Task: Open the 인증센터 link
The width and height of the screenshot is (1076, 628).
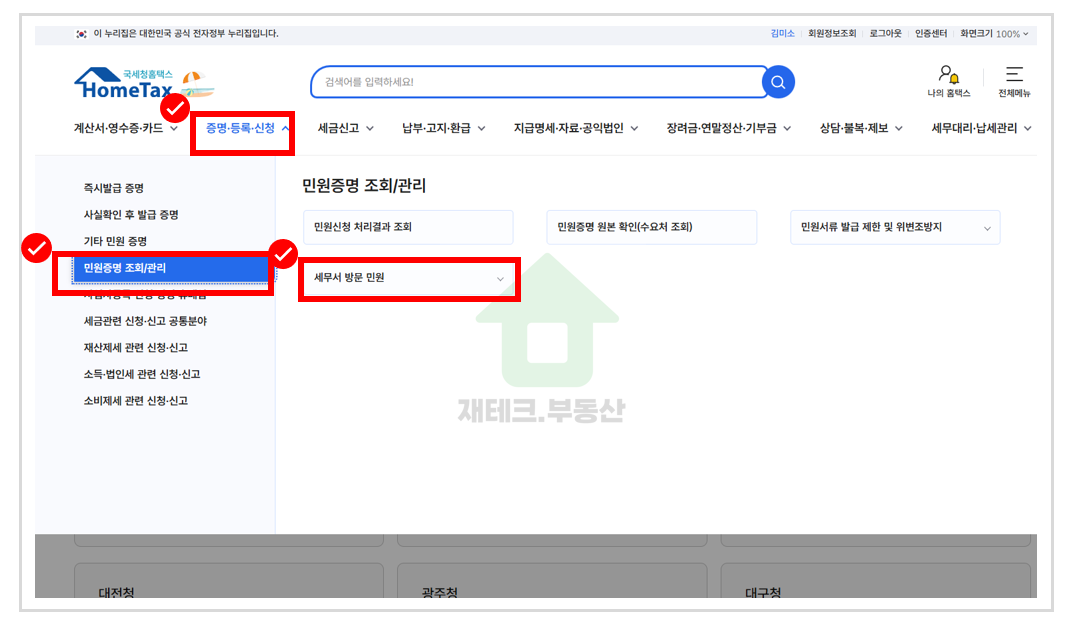Action: pos(932,33)
